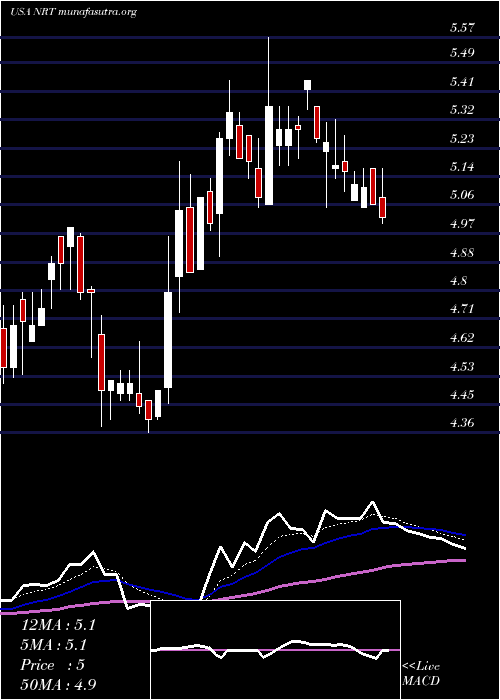This screenshot has height=700, width=500.
Task: Click the '<<Live MACD' label
Action: click(421, 674)
